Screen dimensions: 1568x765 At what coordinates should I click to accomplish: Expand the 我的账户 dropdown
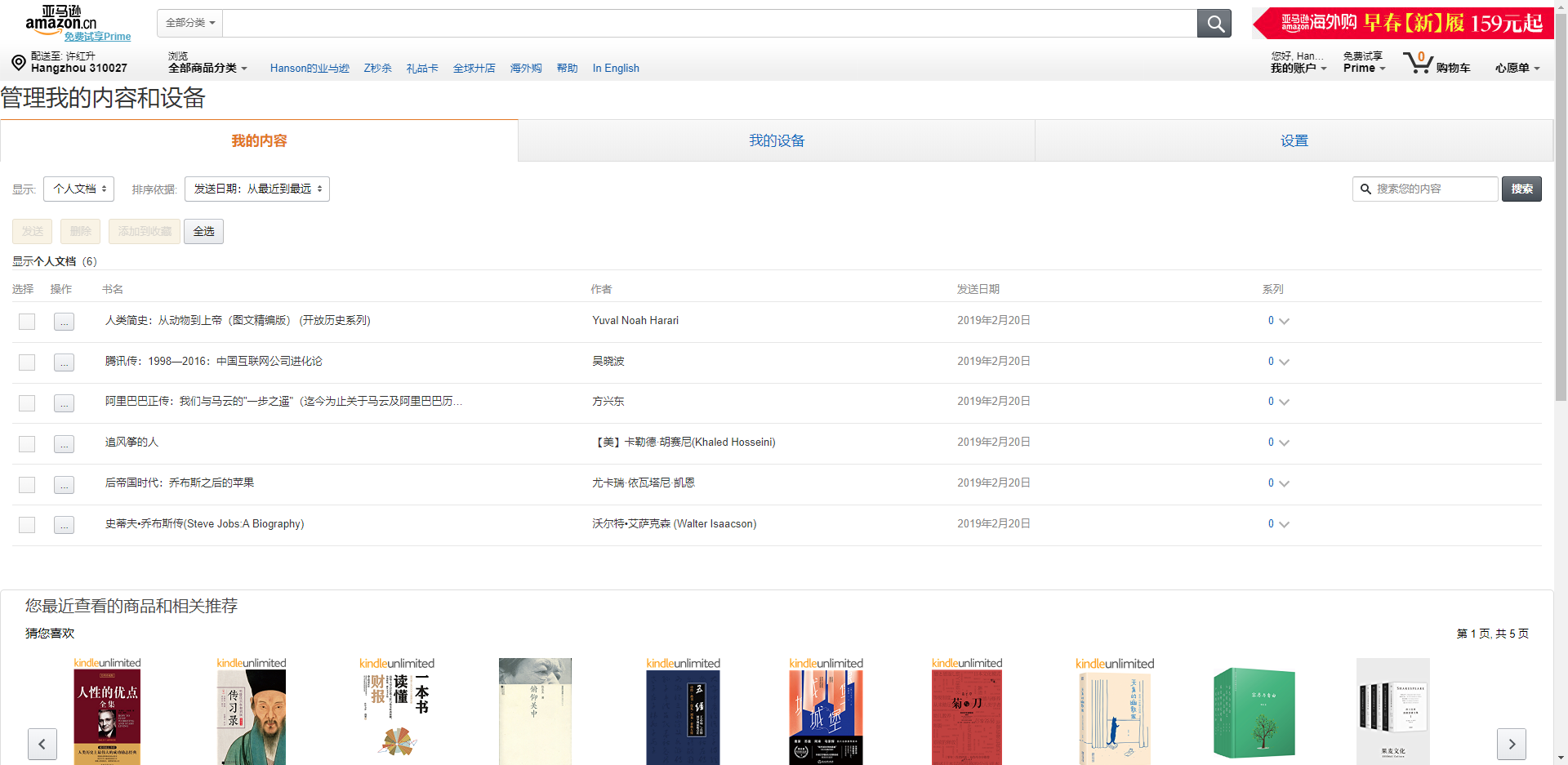[1298, 68]
